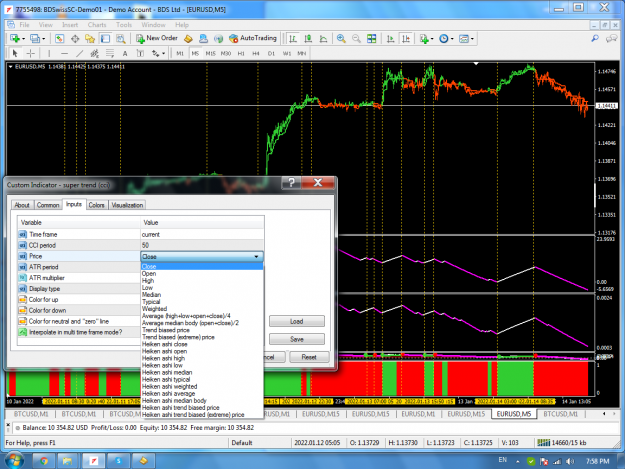The width and height of the screenshot is (625, 469).
Task: Select the Trendline drawing tool
Action: 79,53
